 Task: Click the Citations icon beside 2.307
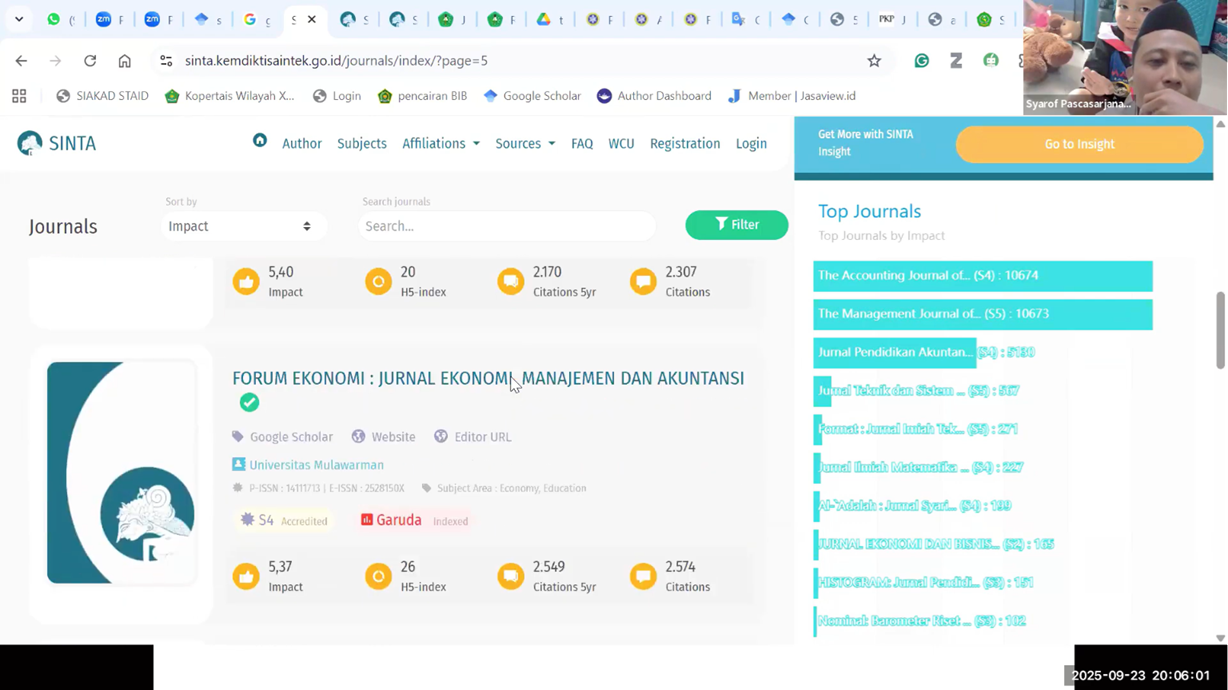tap(643, 281)
